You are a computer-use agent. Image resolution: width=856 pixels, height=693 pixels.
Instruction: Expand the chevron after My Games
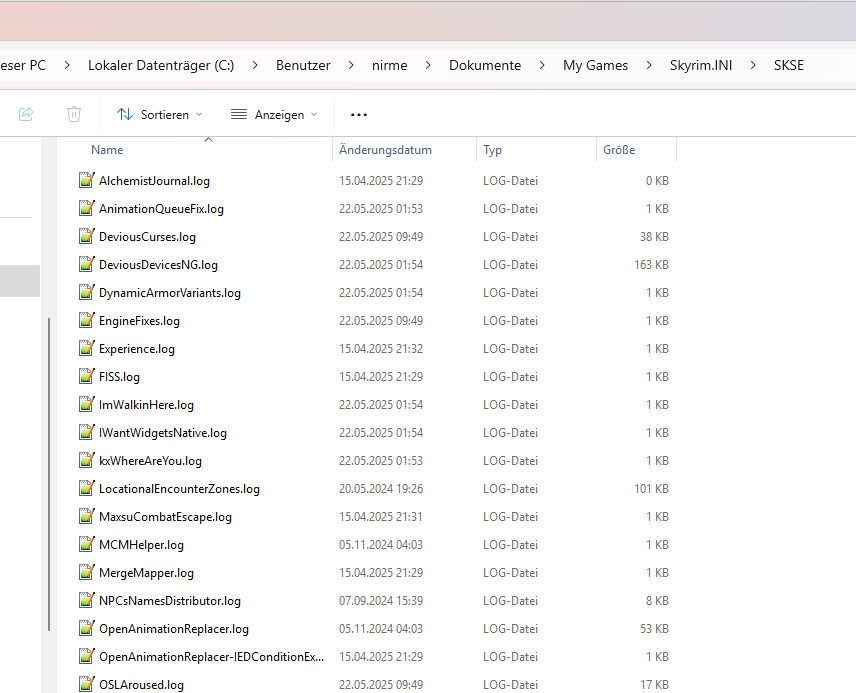(649, 65)
